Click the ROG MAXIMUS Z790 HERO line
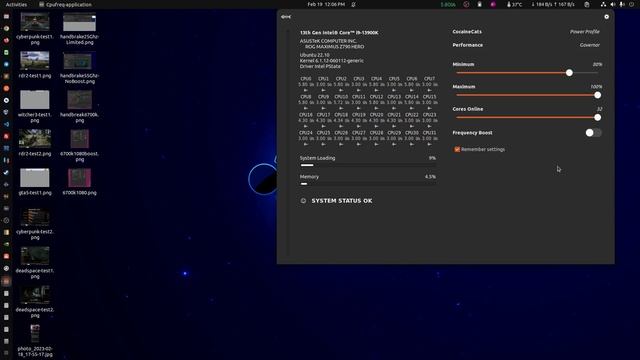Screen dimensions: 640x360 [x=334, y=47]
